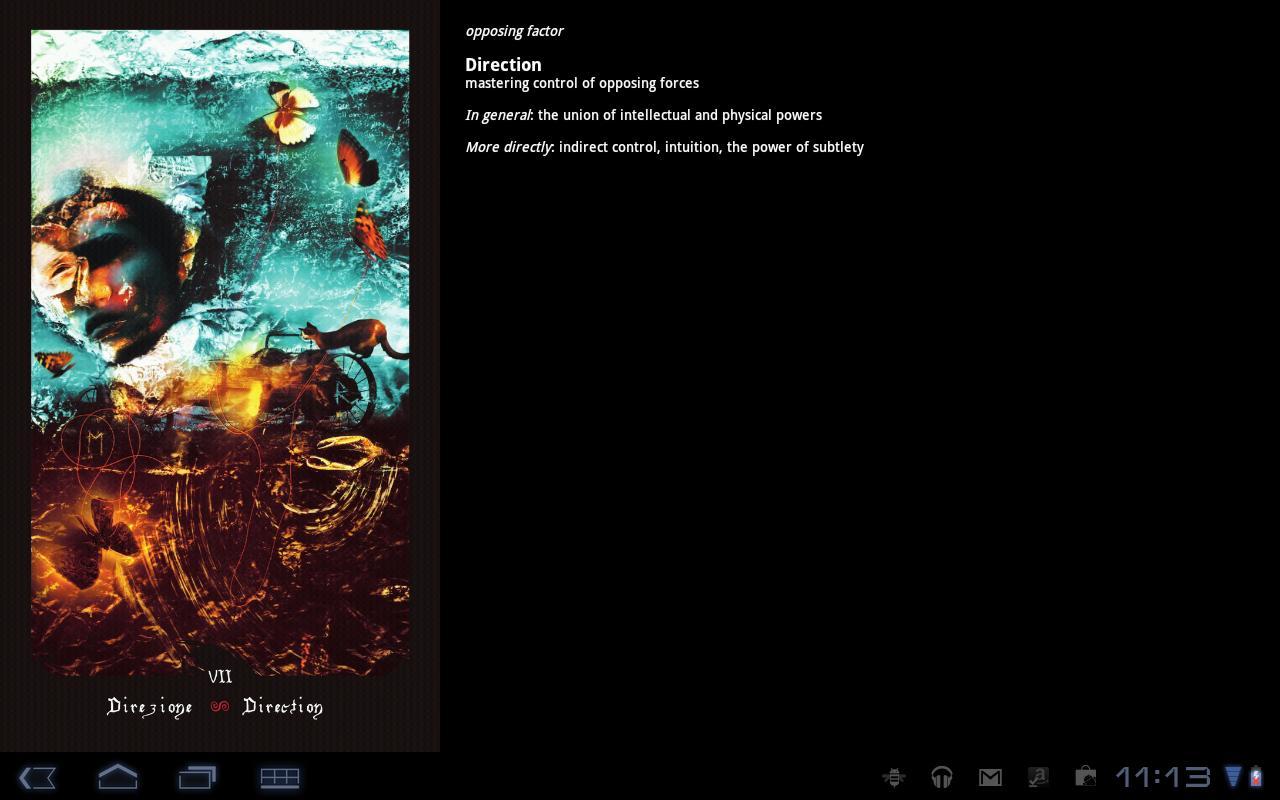Check the blue Wi-Fi signal indicator

pos(1233,777)
